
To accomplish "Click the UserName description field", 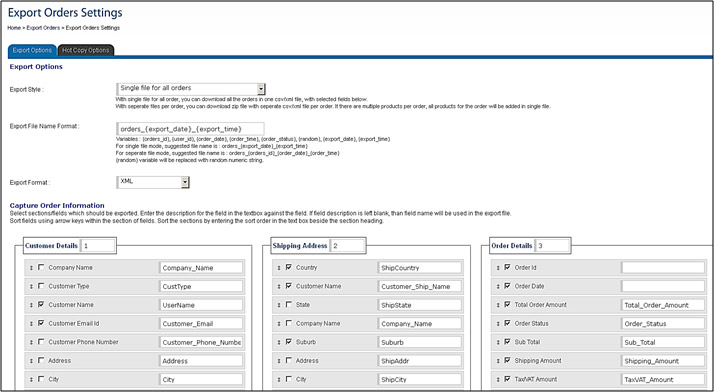I will click(x=201, y=305).
